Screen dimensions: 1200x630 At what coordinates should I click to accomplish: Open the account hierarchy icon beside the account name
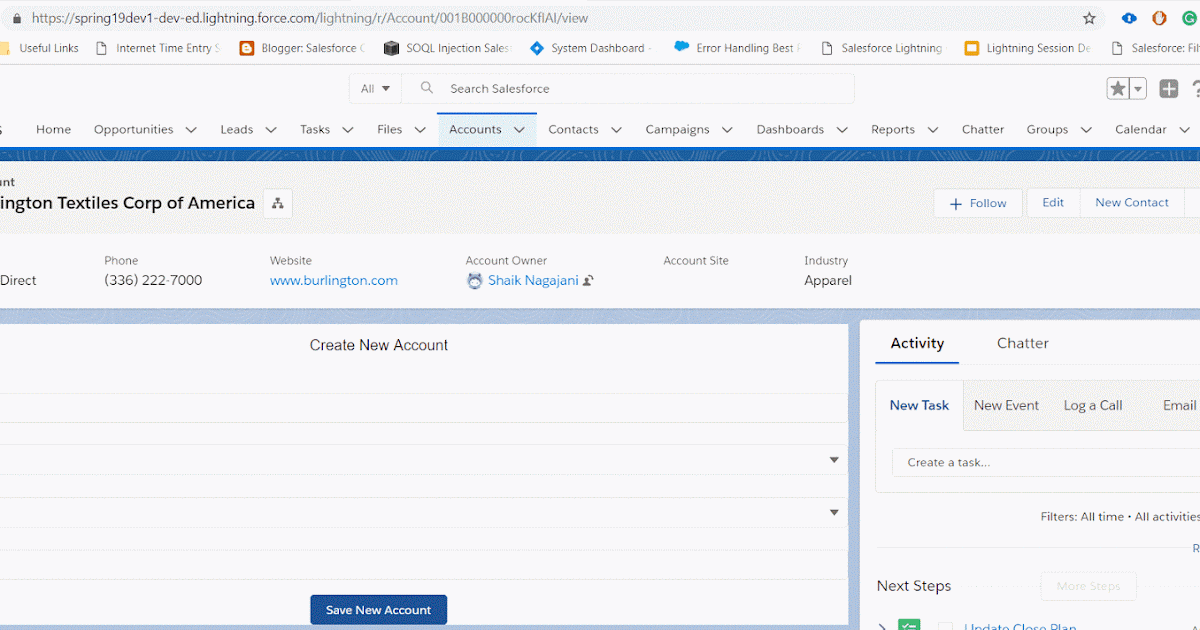coord(277,202)
